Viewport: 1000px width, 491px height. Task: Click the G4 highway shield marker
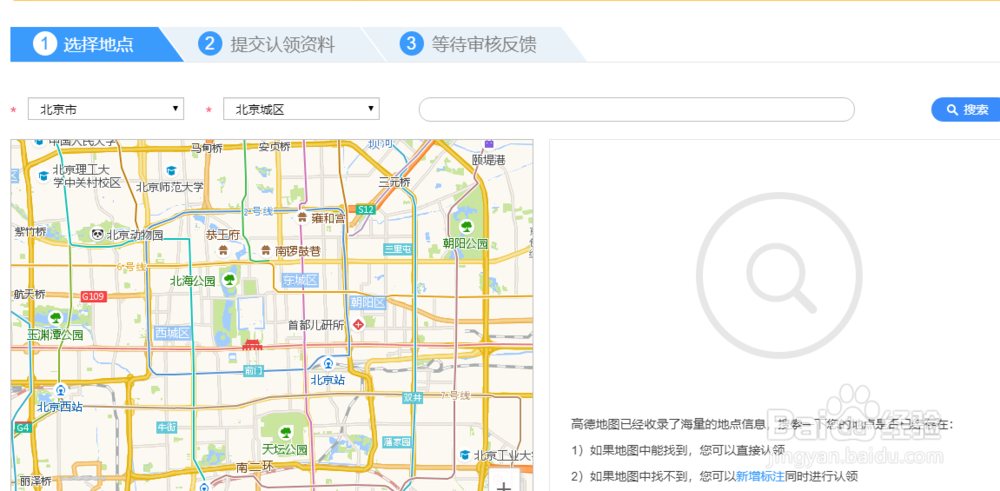23,427
